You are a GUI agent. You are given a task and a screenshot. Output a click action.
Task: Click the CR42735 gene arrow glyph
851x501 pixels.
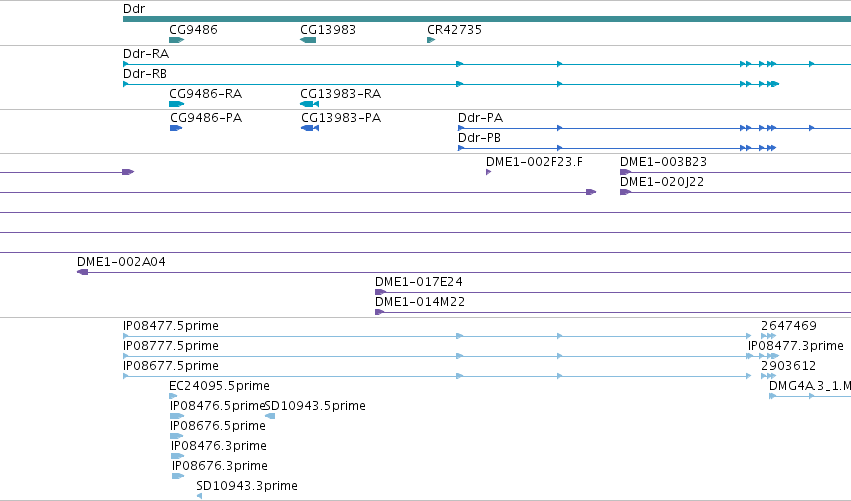tap(431, 40)
